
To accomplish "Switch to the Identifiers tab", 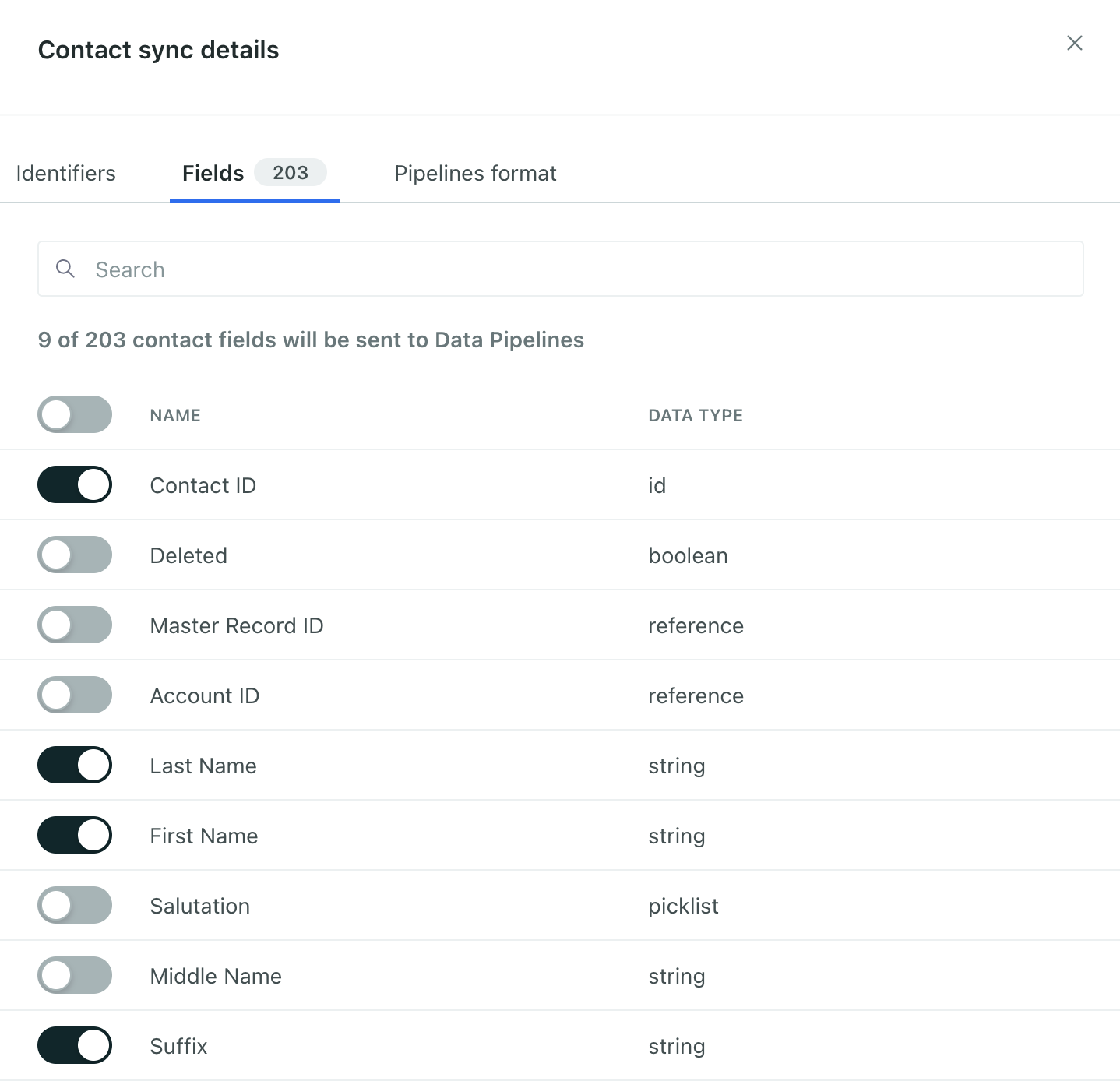I will pos(65,173).
